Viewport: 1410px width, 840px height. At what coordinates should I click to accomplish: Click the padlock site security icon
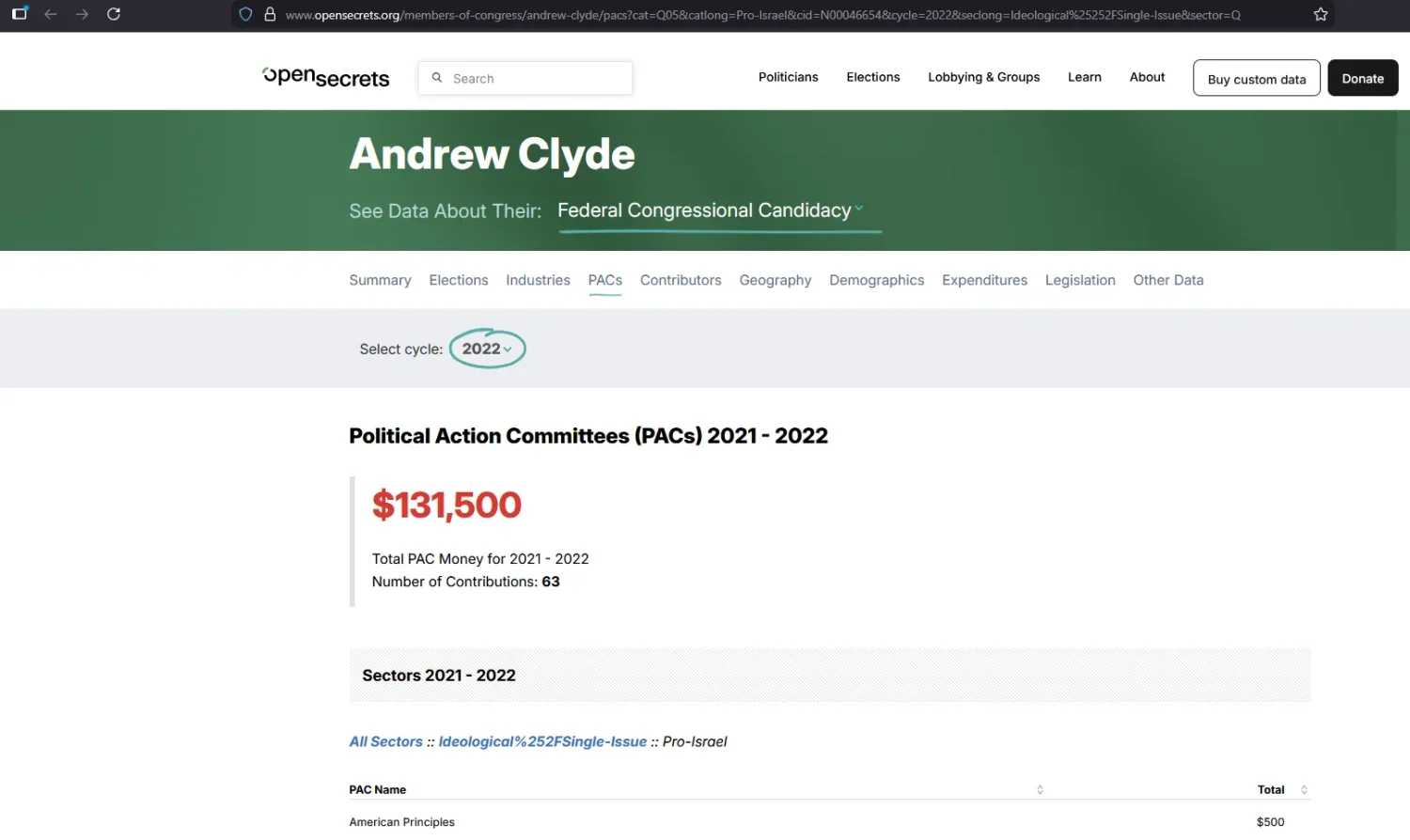tap(270, 14)
